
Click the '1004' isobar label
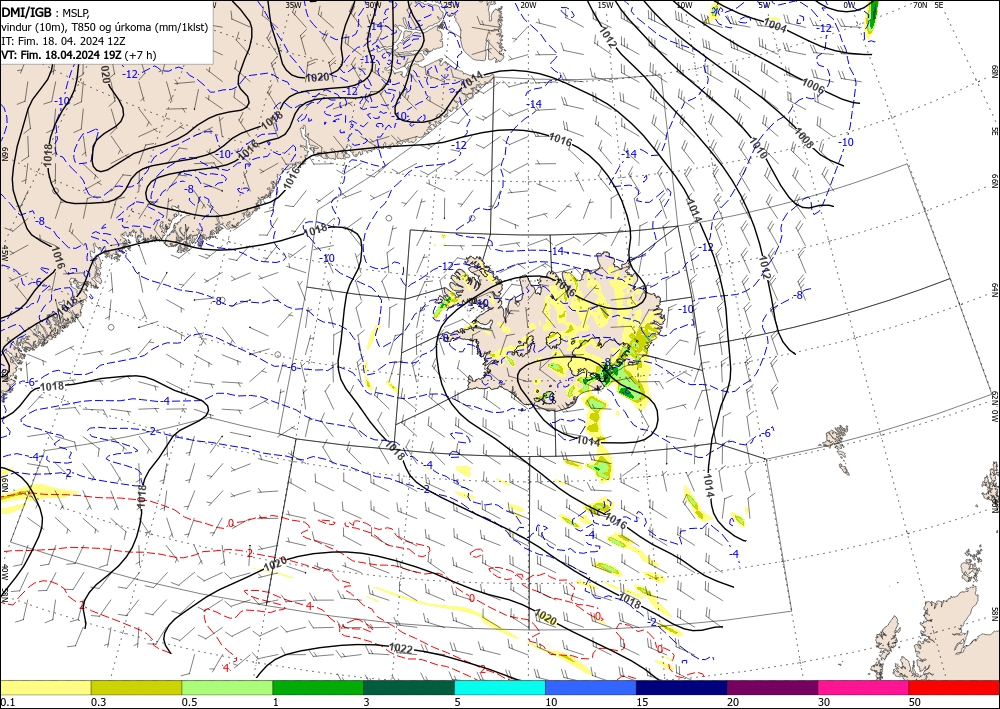click(775, 26)
